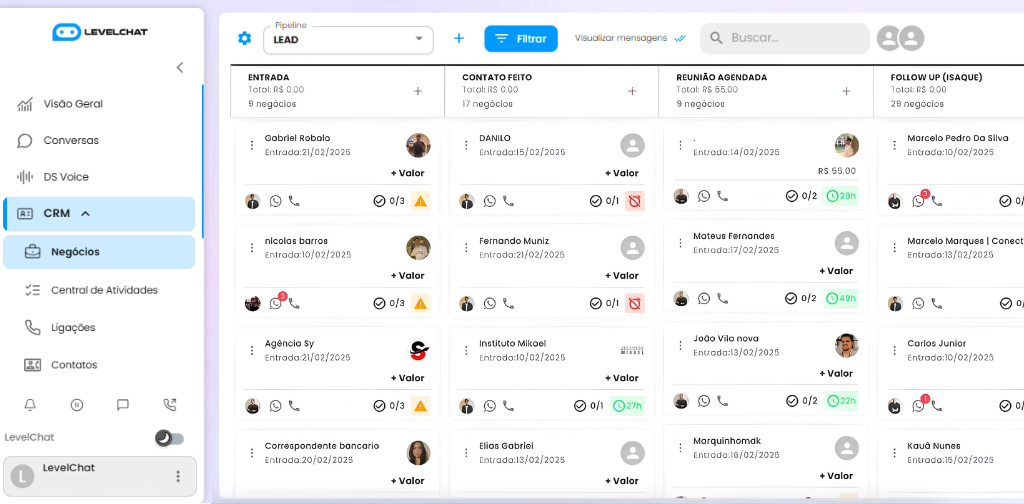Collapse the sidebar with the chevron arrow

click(x=180, y=68)
